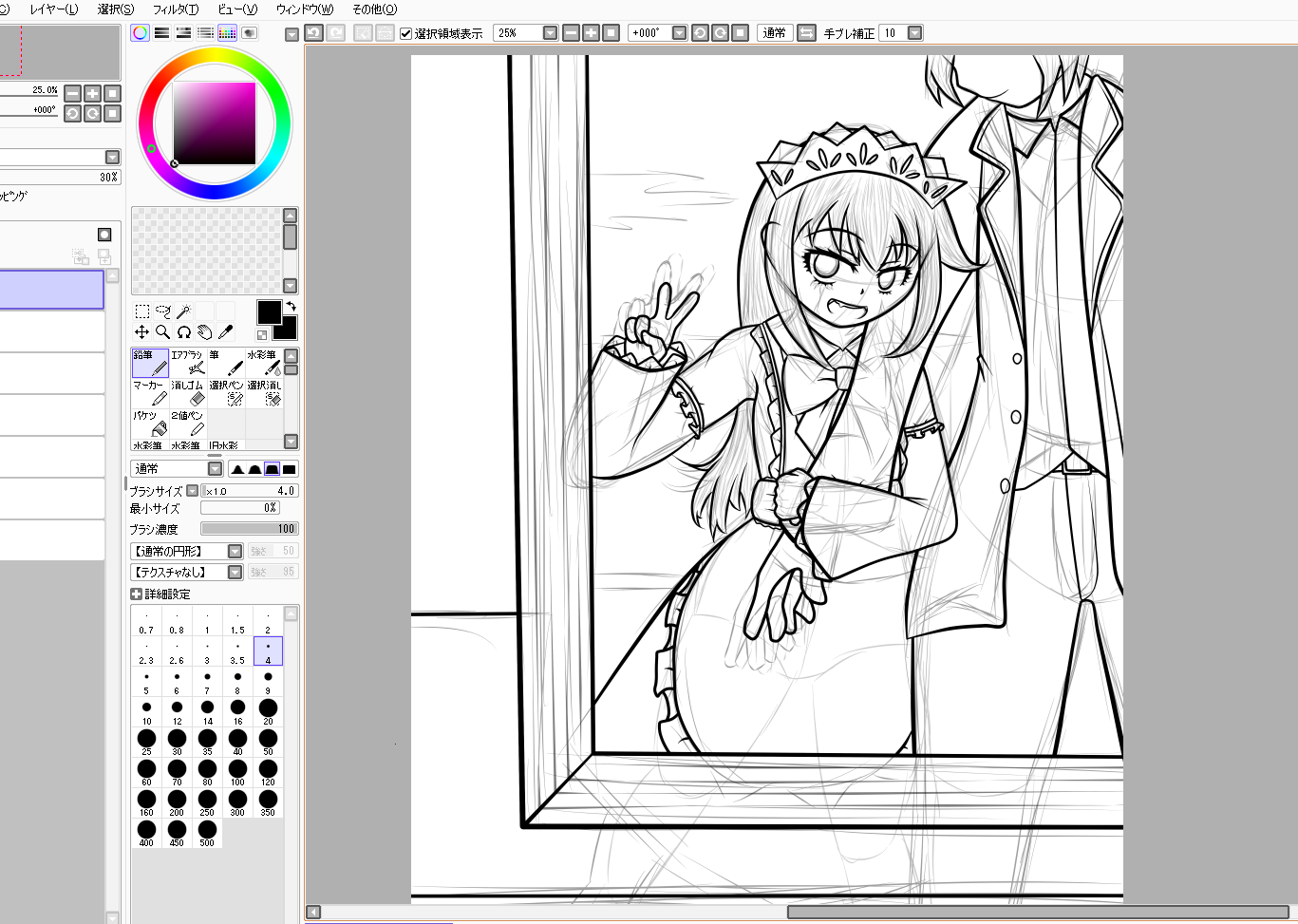Open the color panel options arrow
The height and width of the screenshot is (924, 1298).
292,34
